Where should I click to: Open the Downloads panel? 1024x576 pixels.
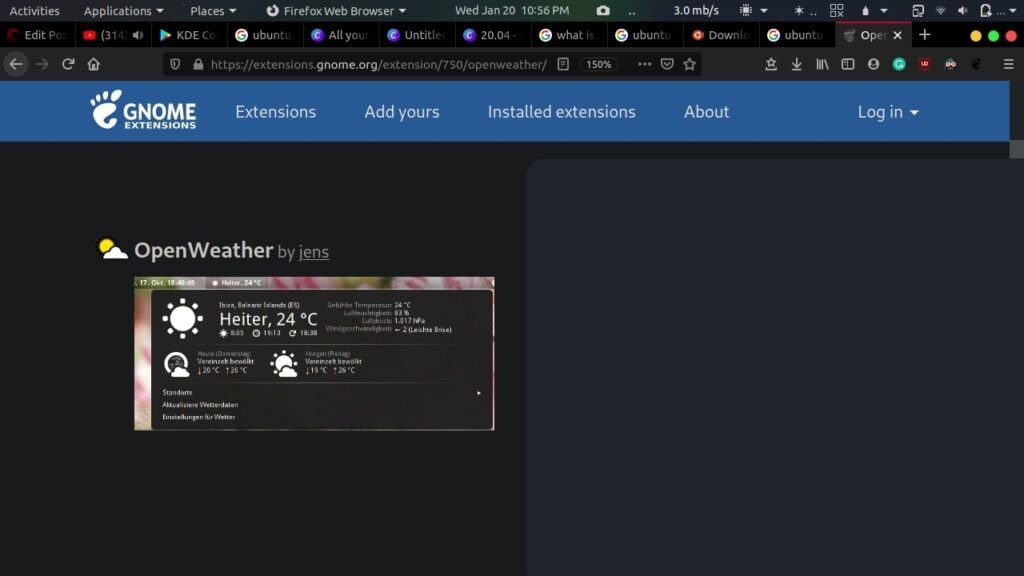pyautogui.click(x=797, y=64)
